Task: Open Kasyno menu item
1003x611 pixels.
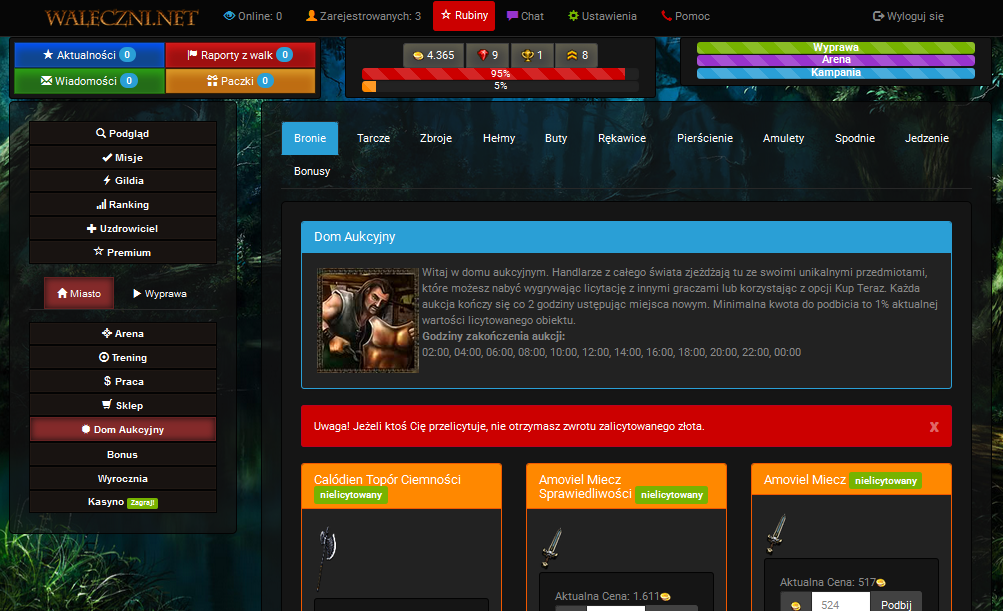Action: click(123, 502)
